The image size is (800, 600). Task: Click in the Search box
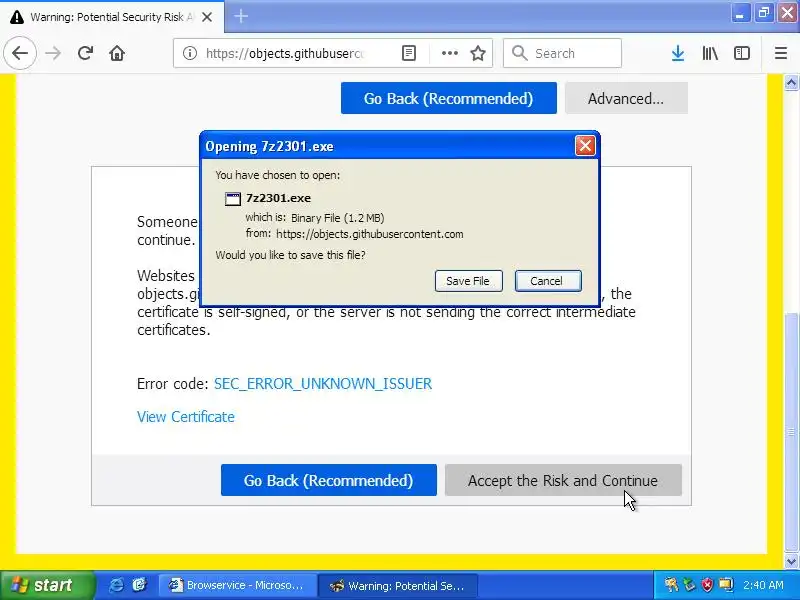[x=562, y=53]
